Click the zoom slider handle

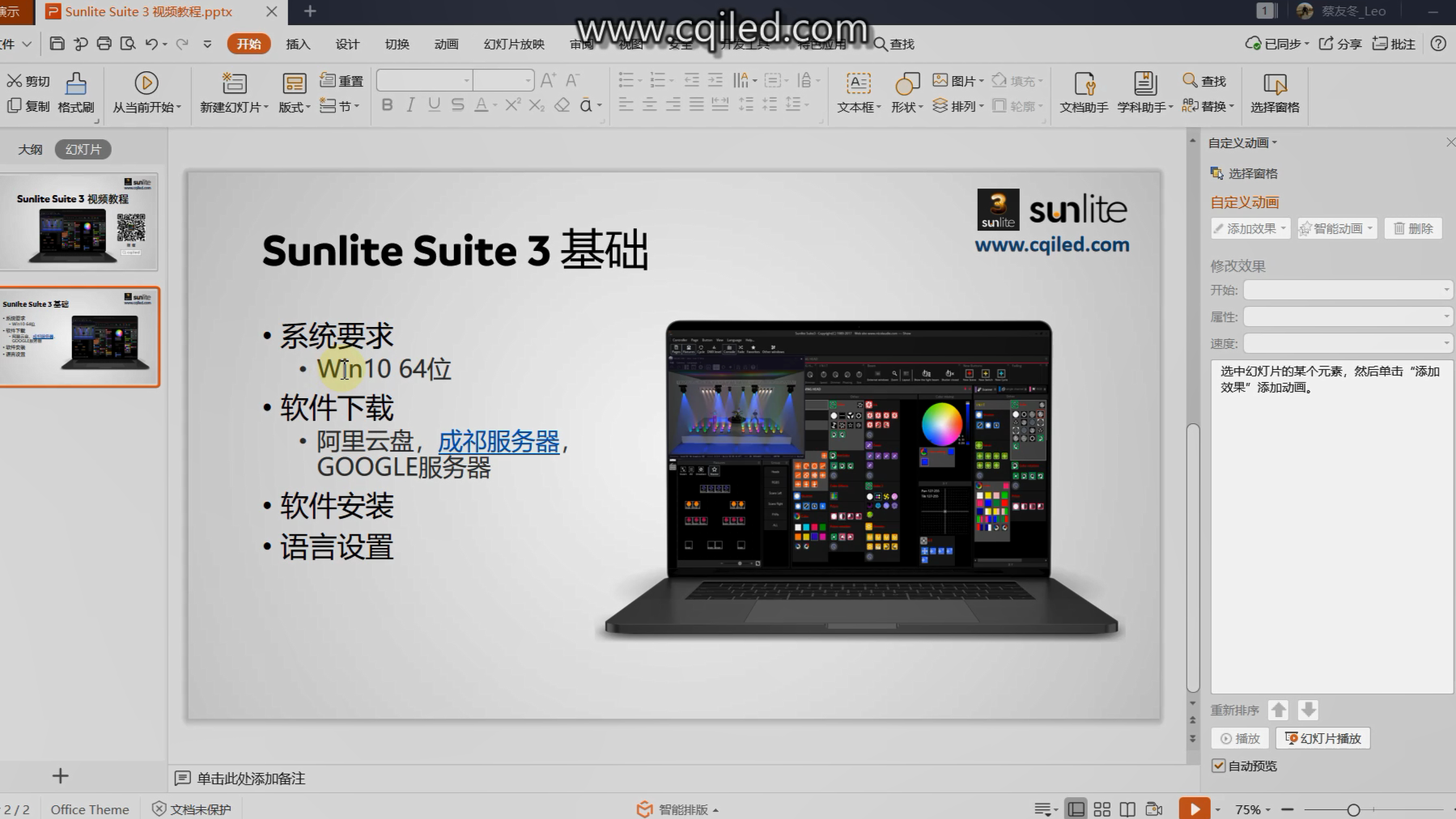pyautogui.click(x=1353, y=809)
